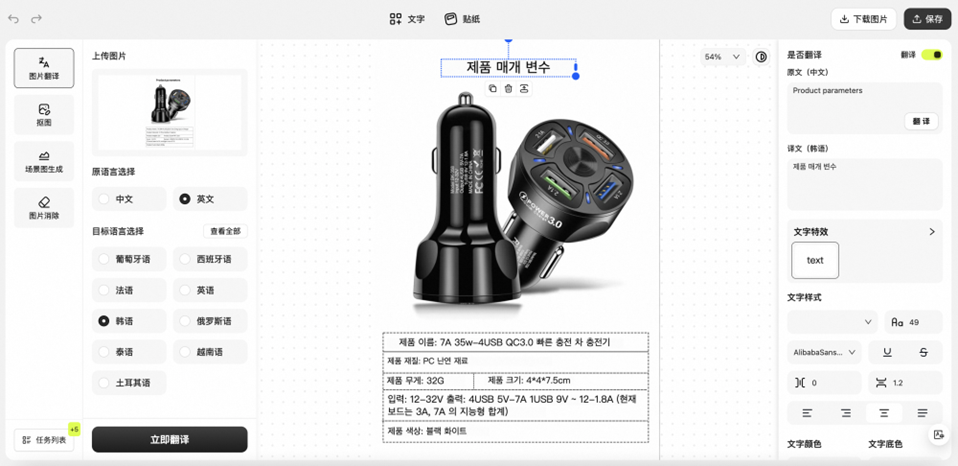
Task: Open the 贴纸 sticker tool
Action: 462,19
